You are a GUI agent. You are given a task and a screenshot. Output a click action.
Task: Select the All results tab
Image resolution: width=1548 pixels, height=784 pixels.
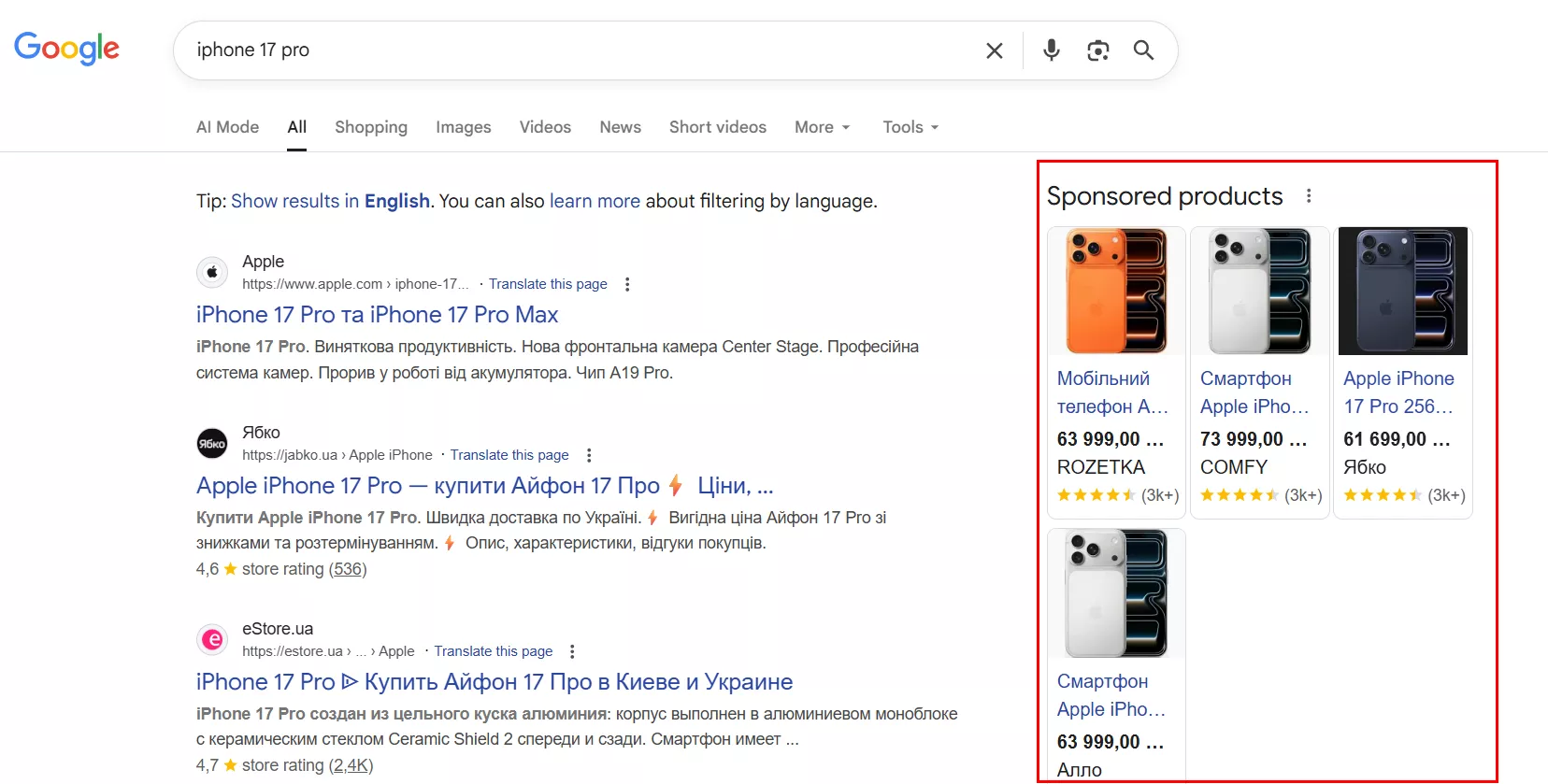point(297,127)
